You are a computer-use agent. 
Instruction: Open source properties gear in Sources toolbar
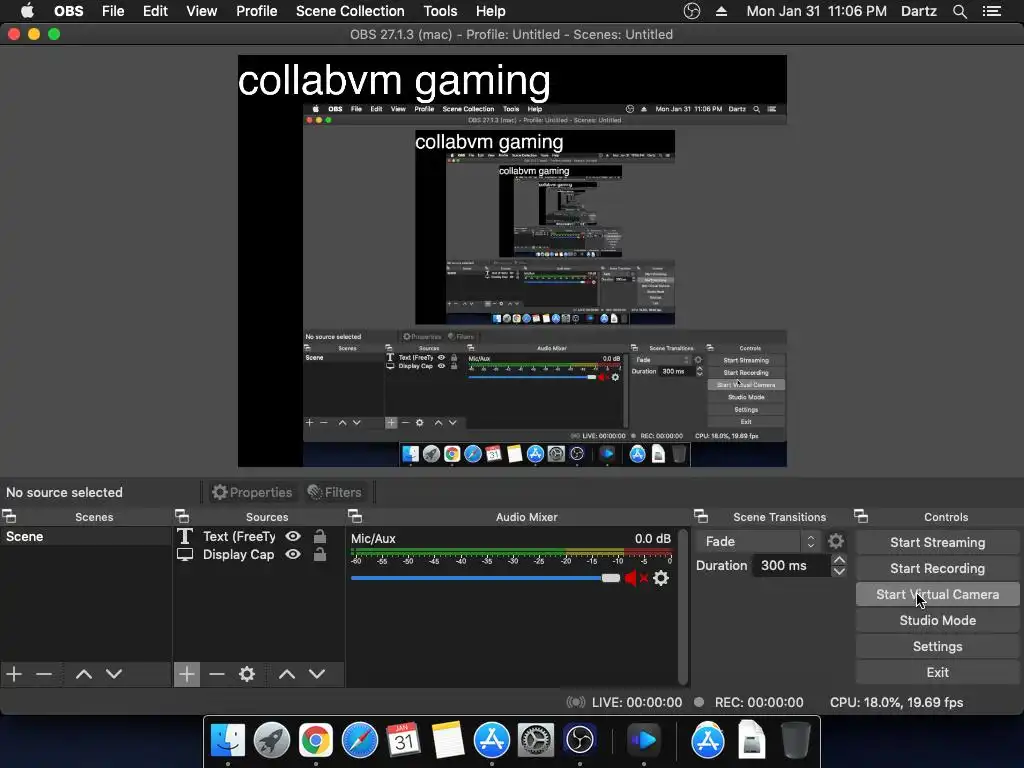point(247,674)
